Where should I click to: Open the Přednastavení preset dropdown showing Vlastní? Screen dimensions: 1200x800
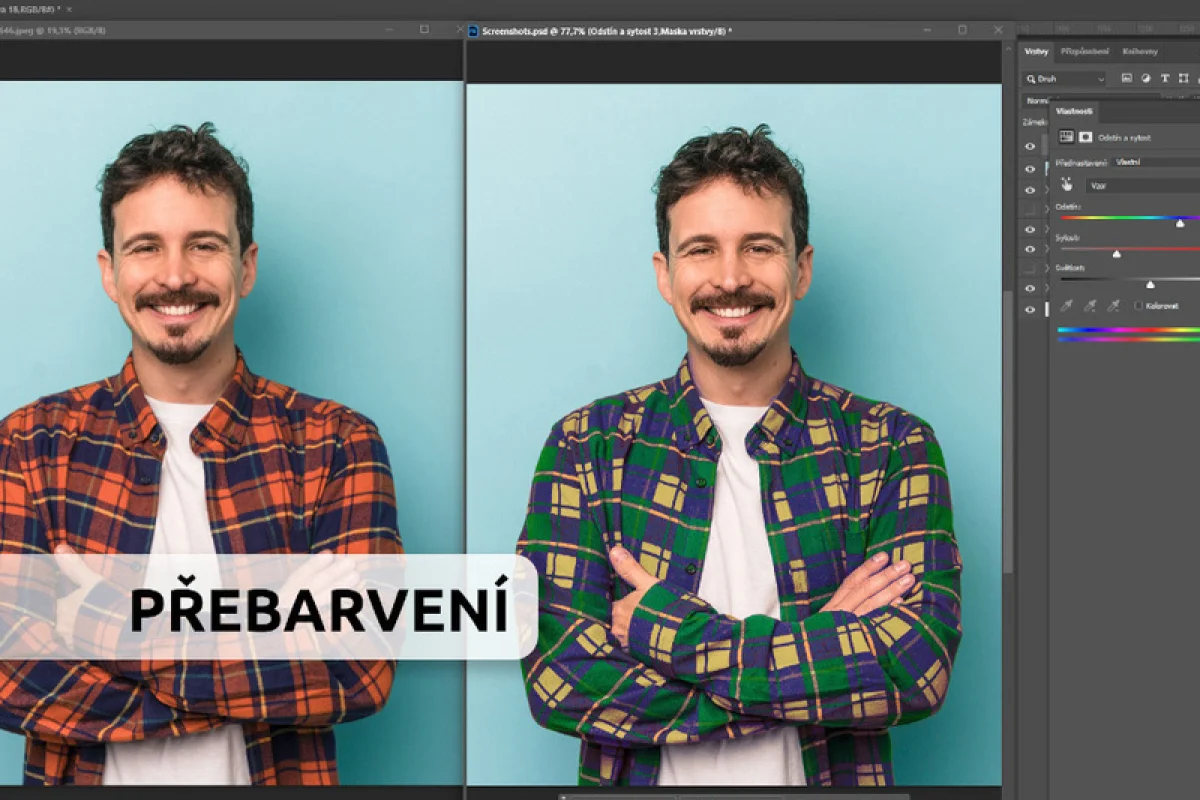click(1155, 161)
